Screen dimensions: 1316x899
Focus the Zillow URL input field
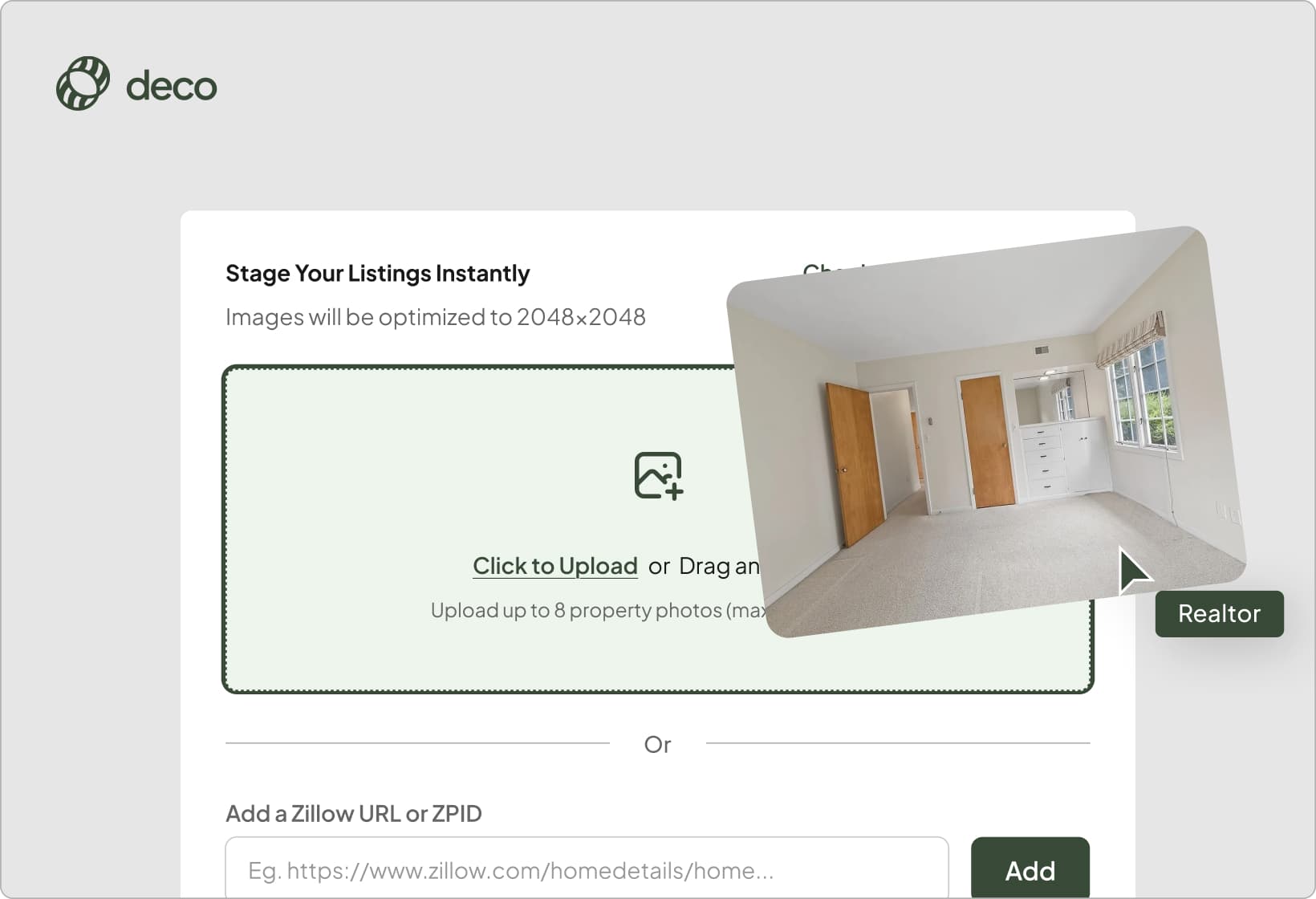point(587,870)
